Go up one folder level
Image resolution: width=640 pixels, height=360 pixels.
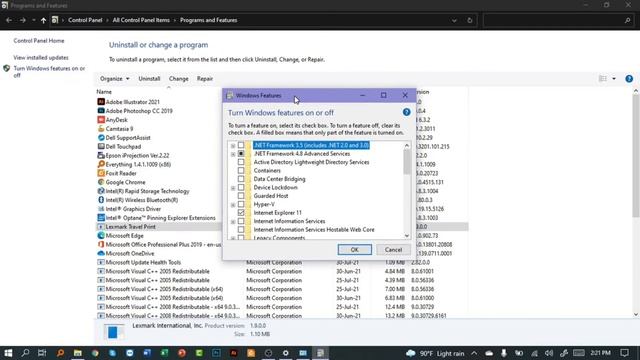tap(43, 20)
